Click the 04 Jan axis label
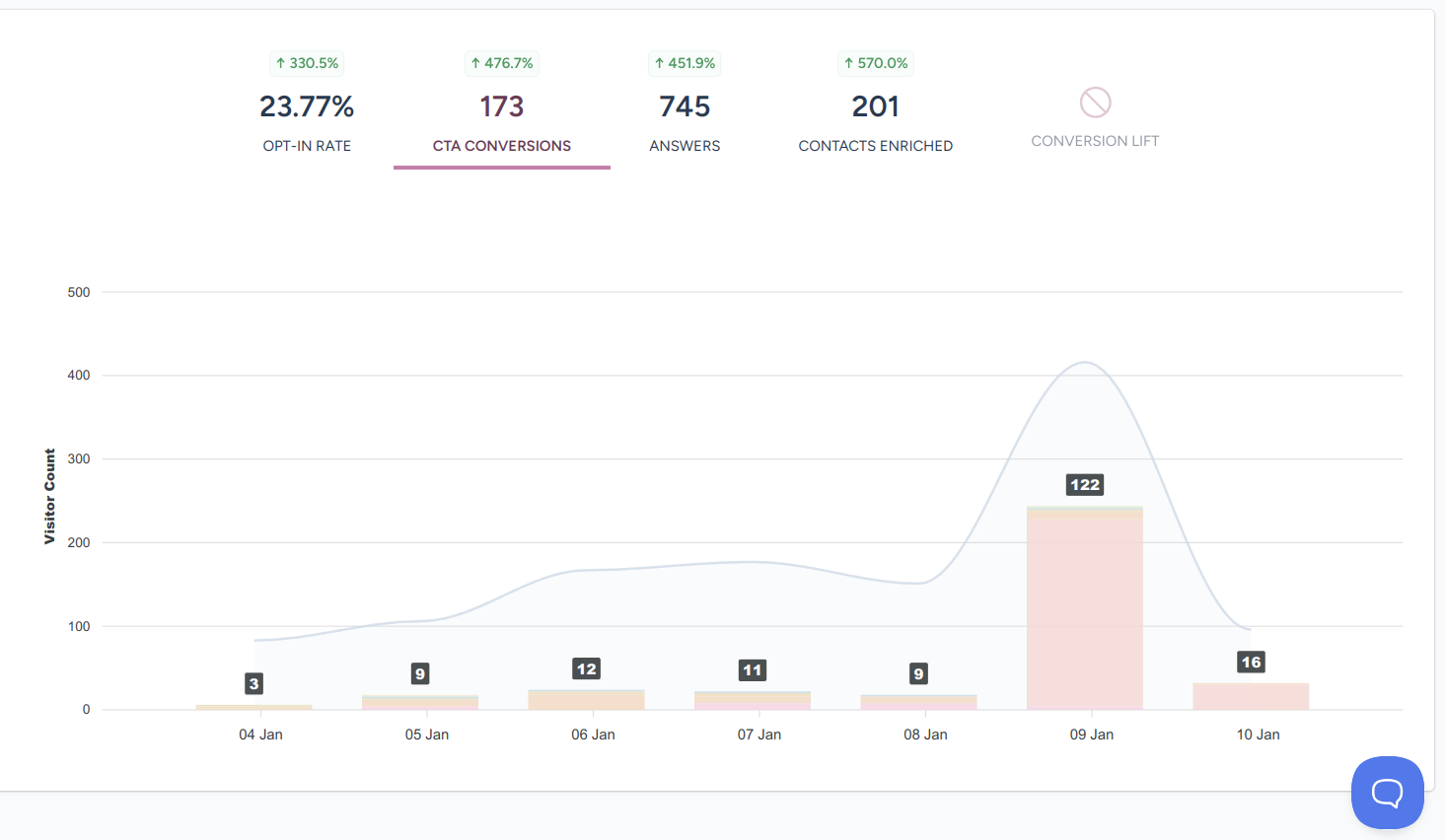Viewport: 1445px width, 840px height. (x=260, y=735)
